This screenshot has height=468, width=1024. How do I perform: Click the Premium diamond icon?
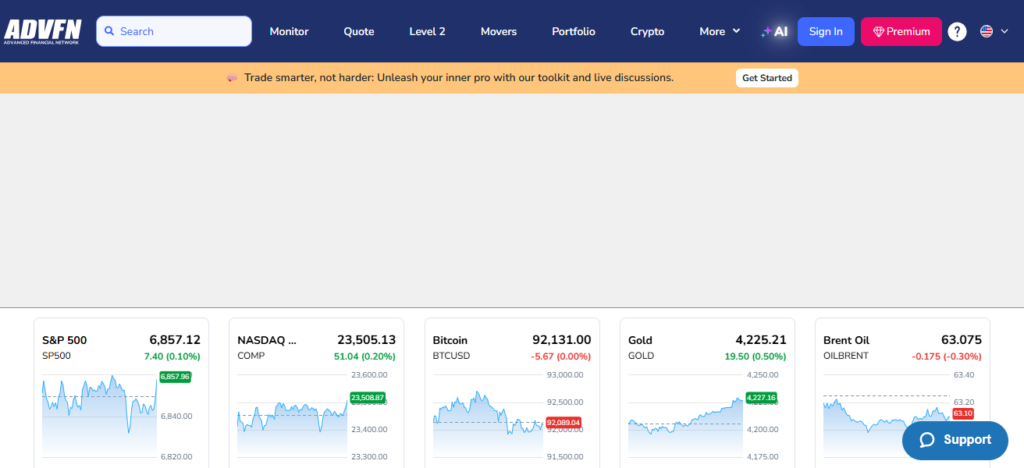point(878,31)
